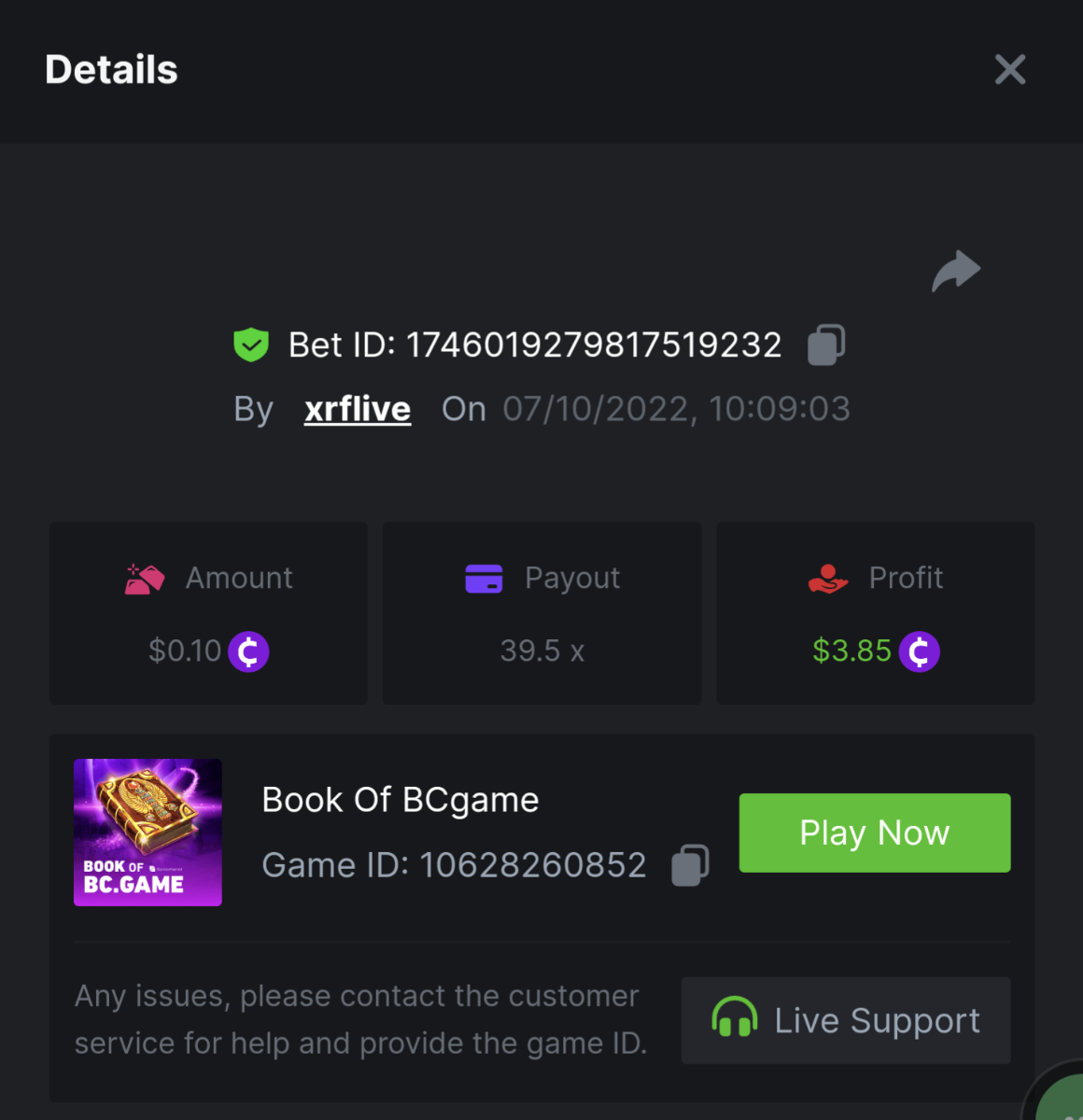Click the Game ID number text

(532, 865)
